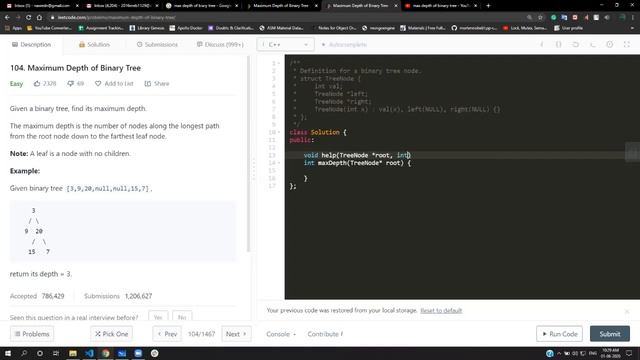
Task: Open Chrome from the taskbar
Action: pos(106,353)
